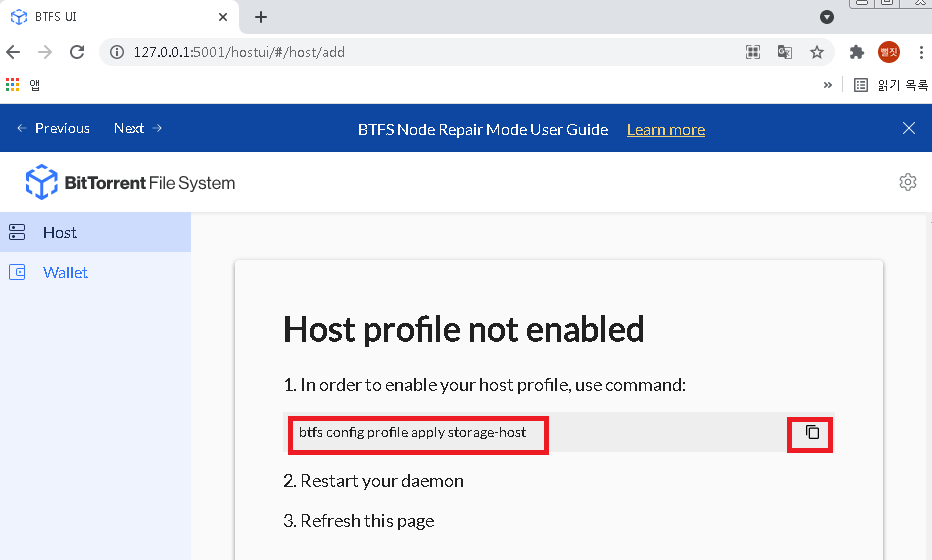The image size is (932, 560).
Task: Open the Host sidebar section
Action: [95, 232]
